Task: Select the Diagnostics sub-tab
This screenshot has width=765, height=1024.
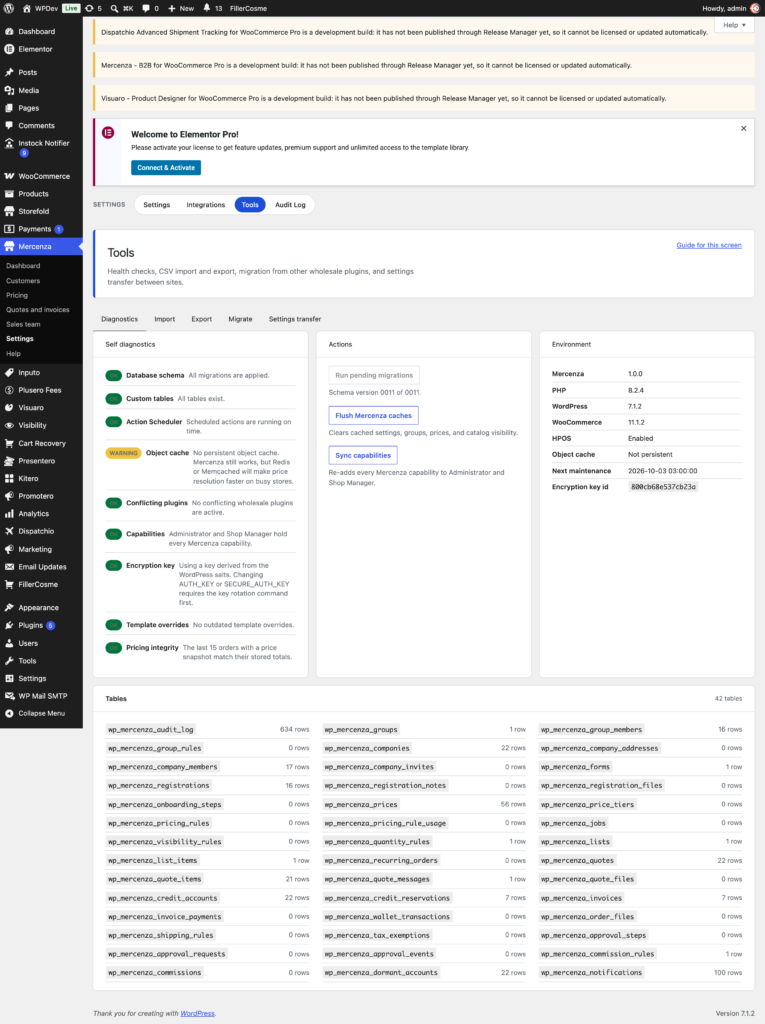Action: [x=120, y=319]
